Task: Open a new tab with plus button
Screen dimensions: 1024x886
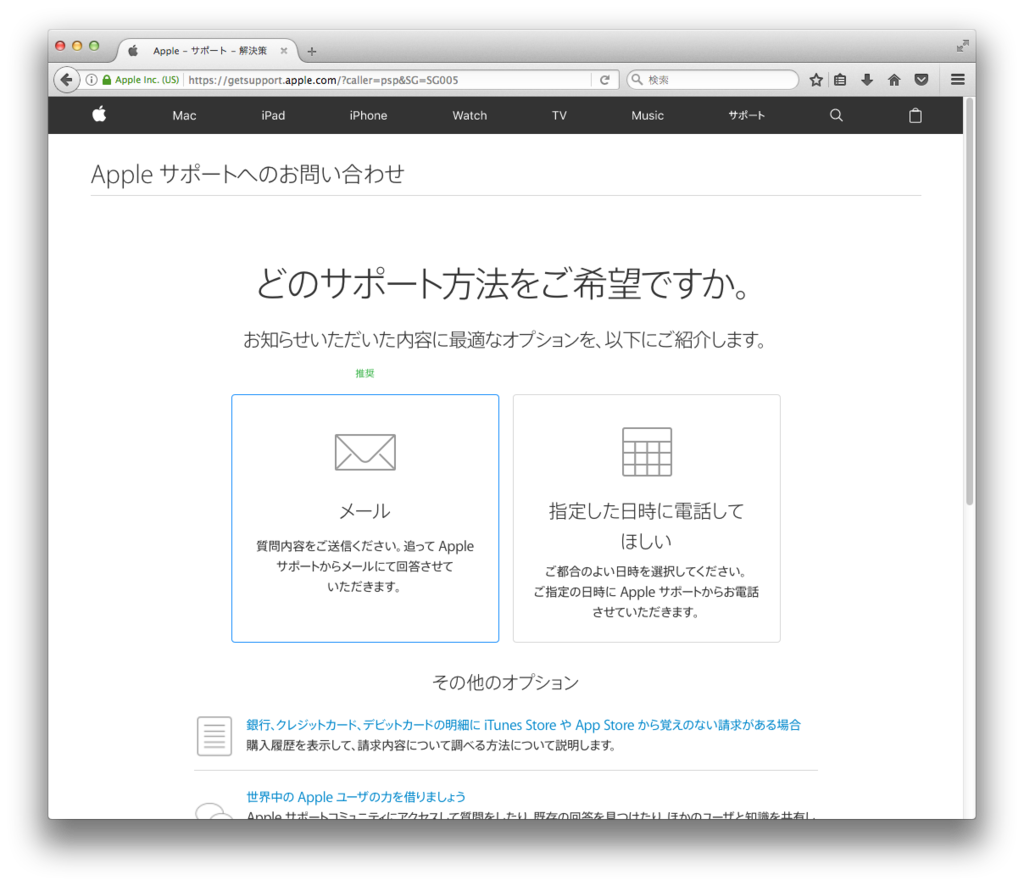Action: (312, 51)
